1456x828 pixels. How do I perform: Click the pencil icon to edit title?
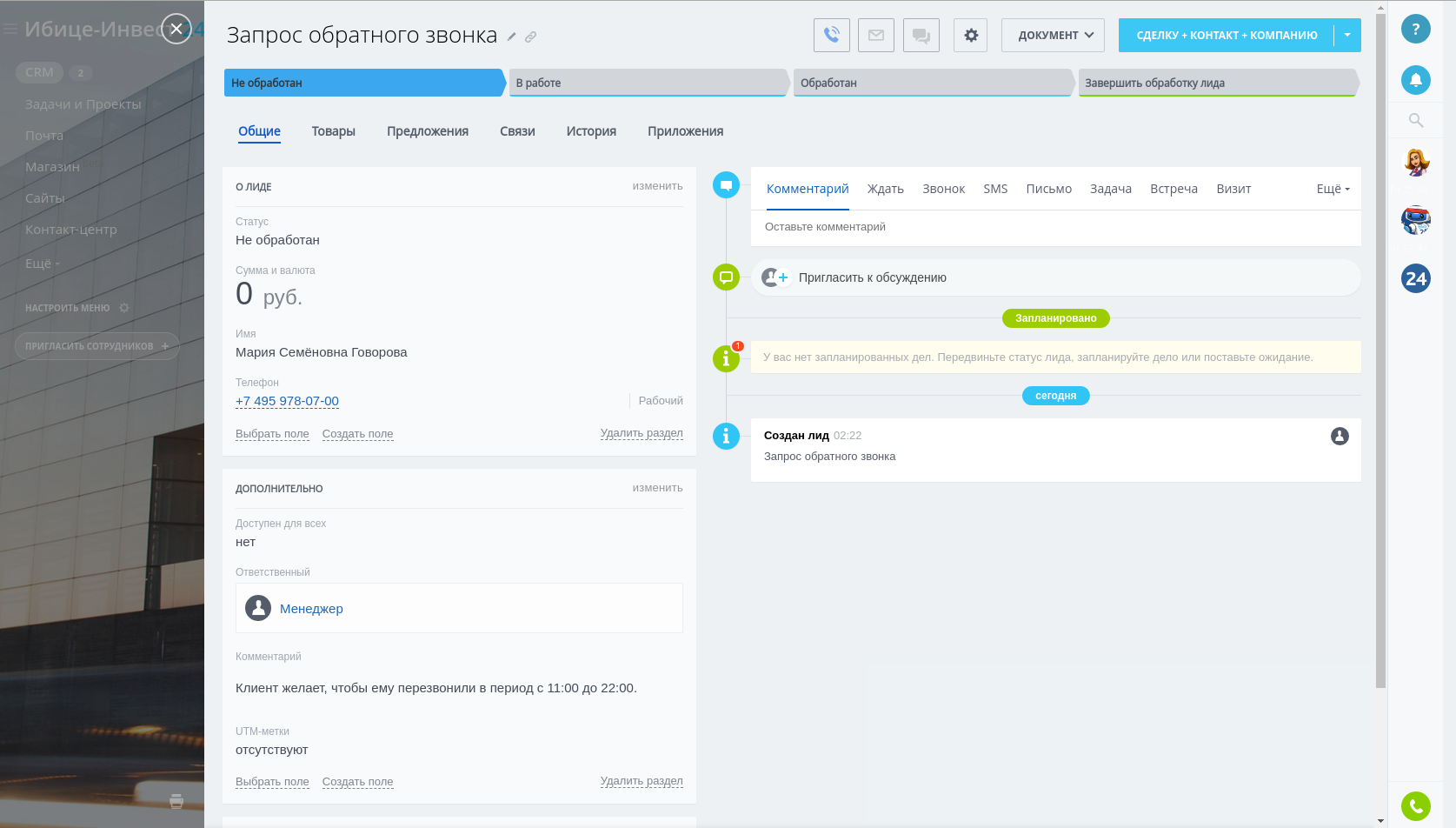[512, 37]
